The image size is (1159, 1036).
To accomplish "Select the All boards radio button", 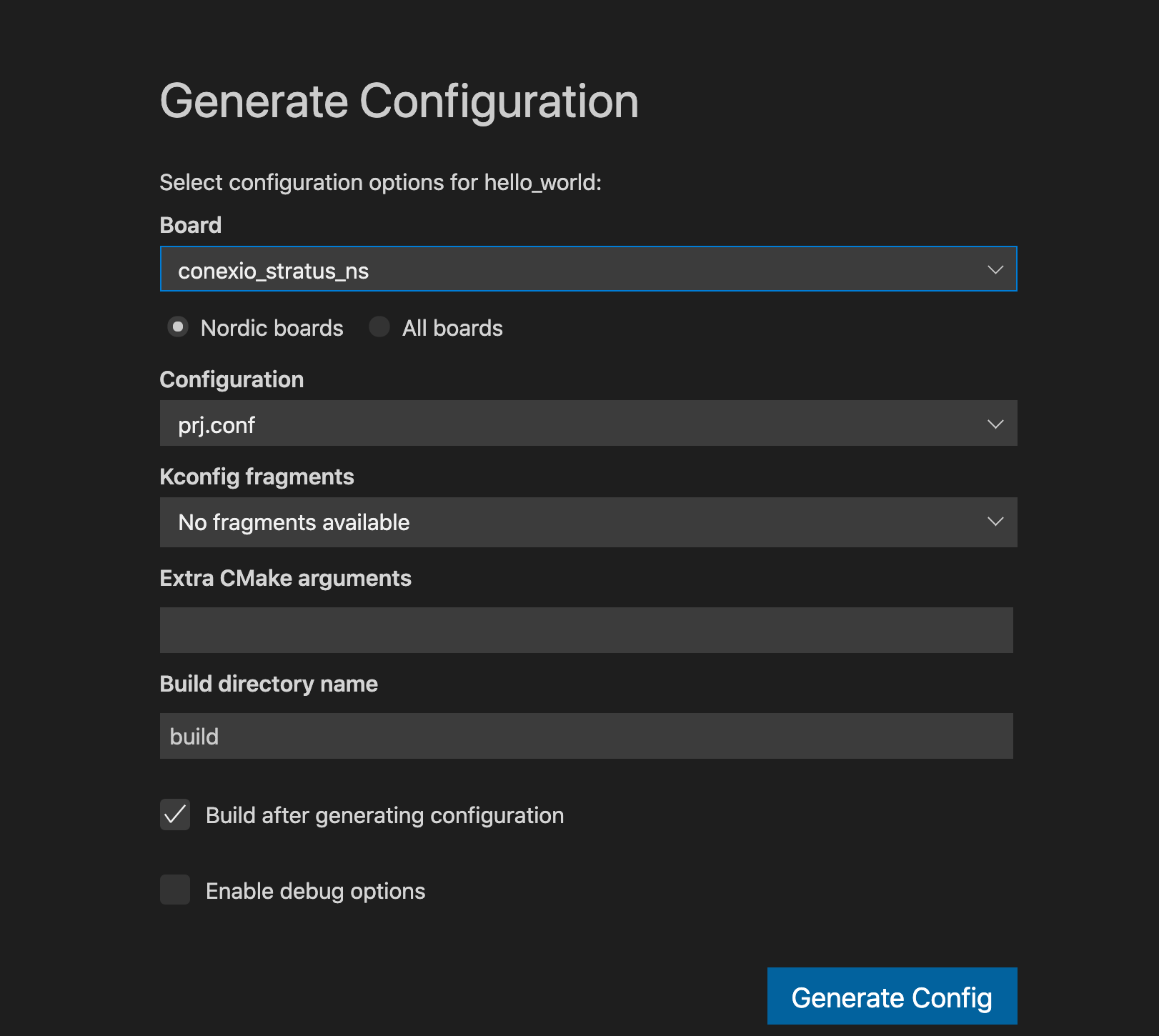I will (379, 327).
